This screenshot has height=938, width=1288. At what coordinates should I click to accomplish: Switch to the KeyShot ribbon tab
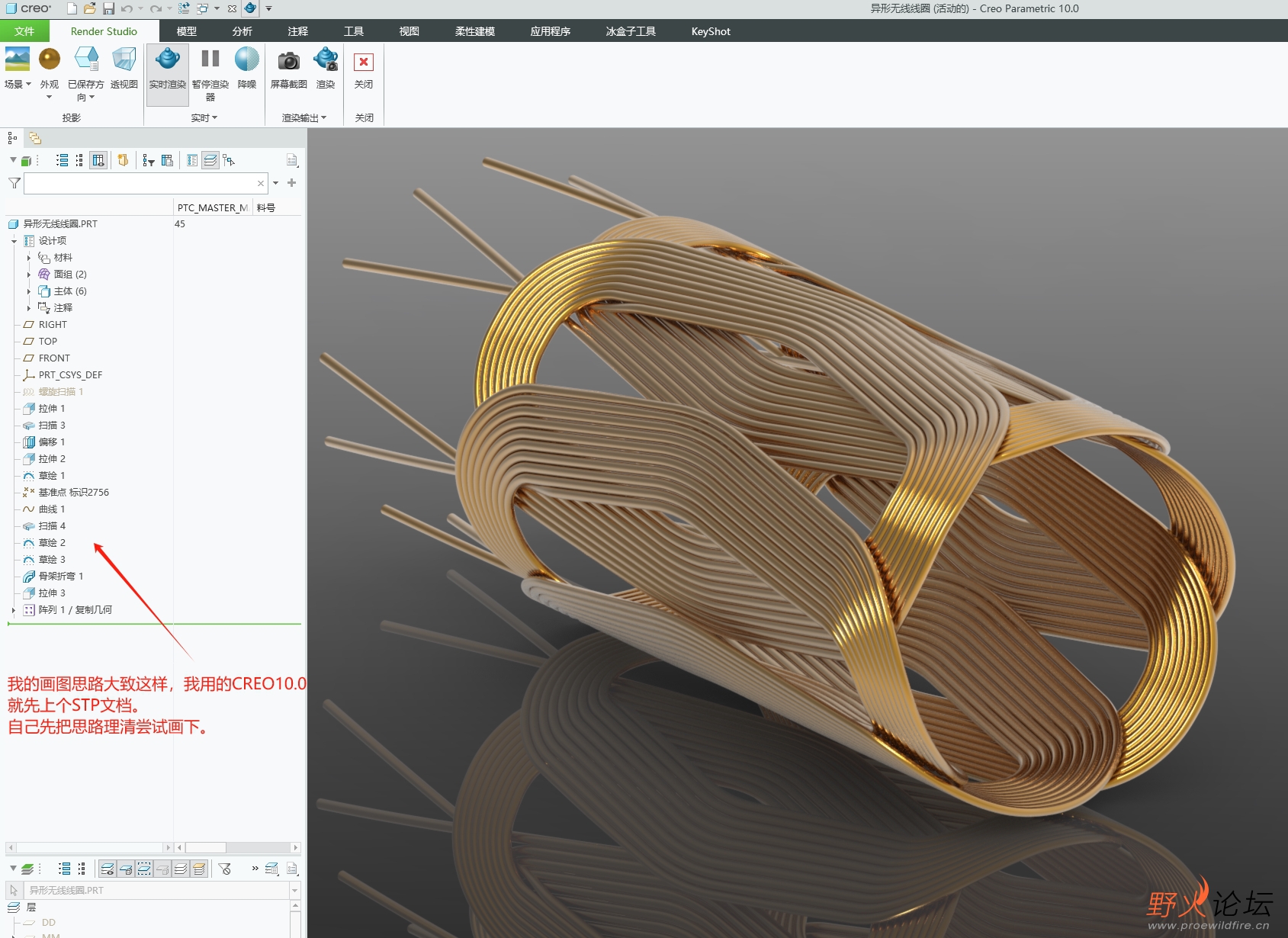[x=710, y=31]
